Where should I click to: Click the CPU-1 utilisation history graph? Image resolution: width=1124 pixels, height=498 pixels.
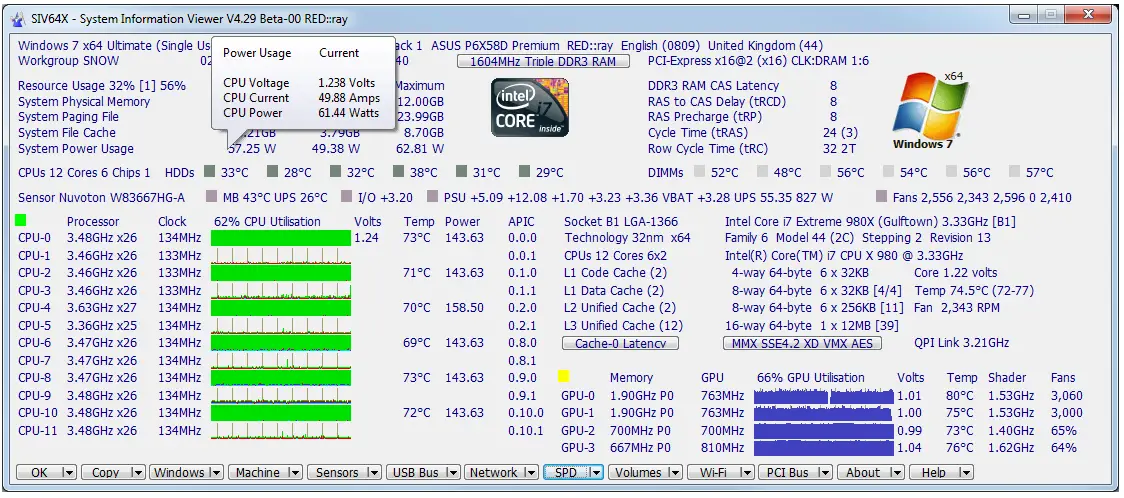pos(281,256)
